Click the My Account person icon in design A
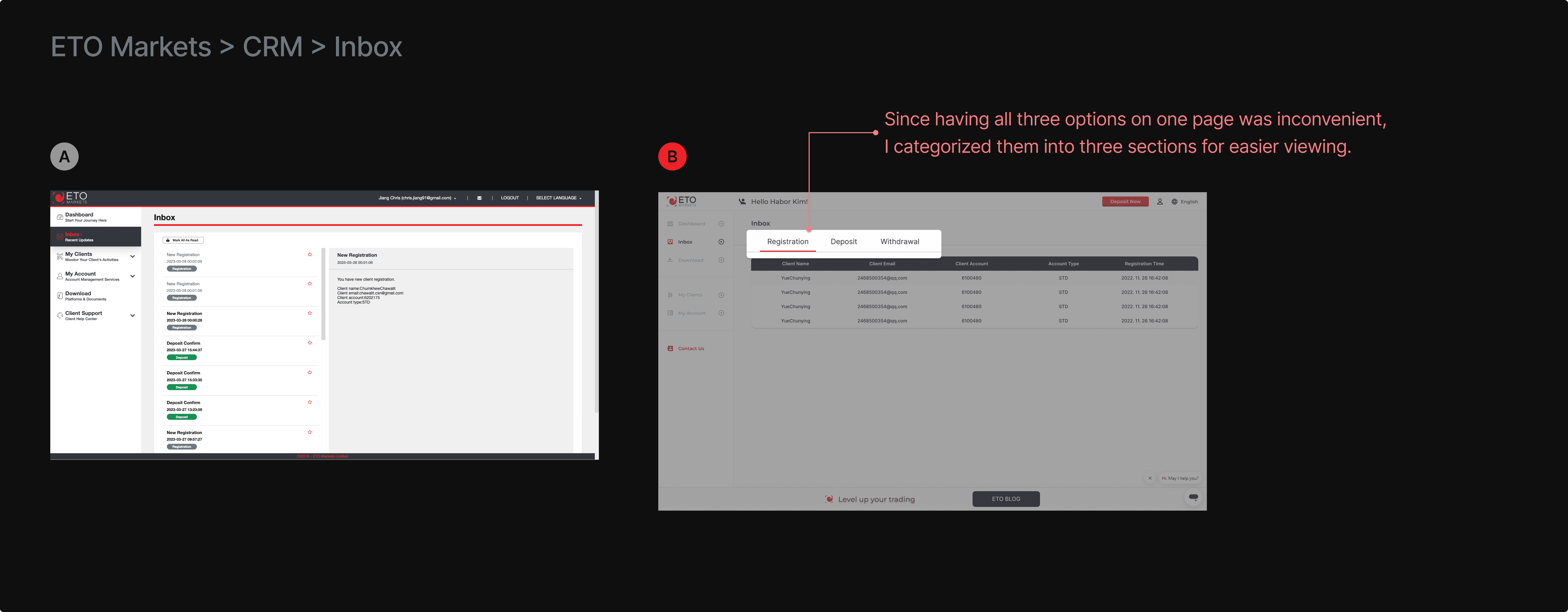 pos(60,276)
